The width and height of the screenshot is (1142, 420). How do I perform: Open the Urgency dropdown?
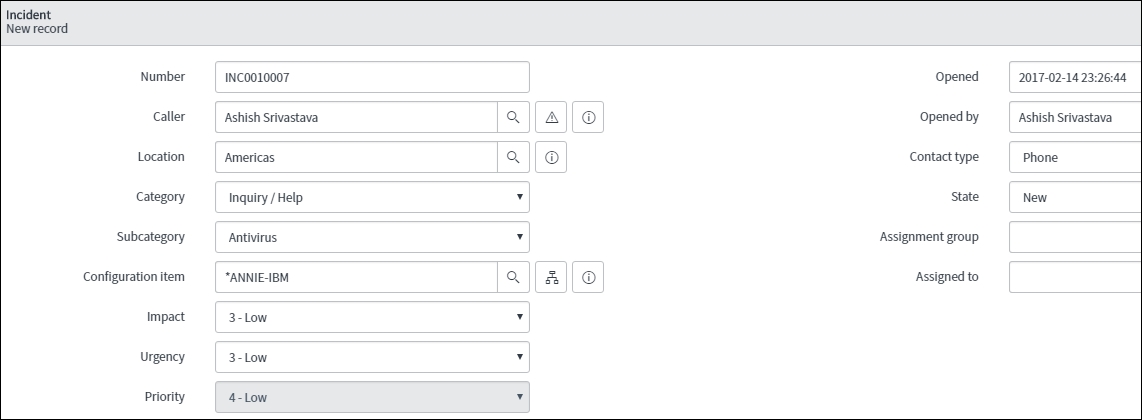pos(372,357)
